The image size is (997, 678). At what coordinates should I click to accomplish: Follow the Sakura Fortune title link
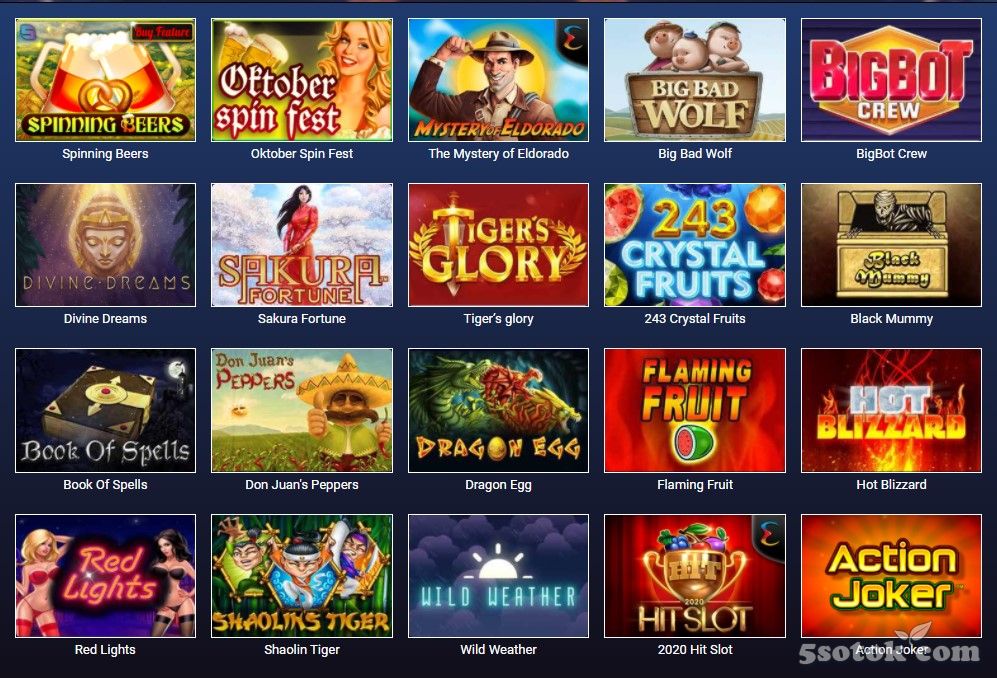pos(301,319)
